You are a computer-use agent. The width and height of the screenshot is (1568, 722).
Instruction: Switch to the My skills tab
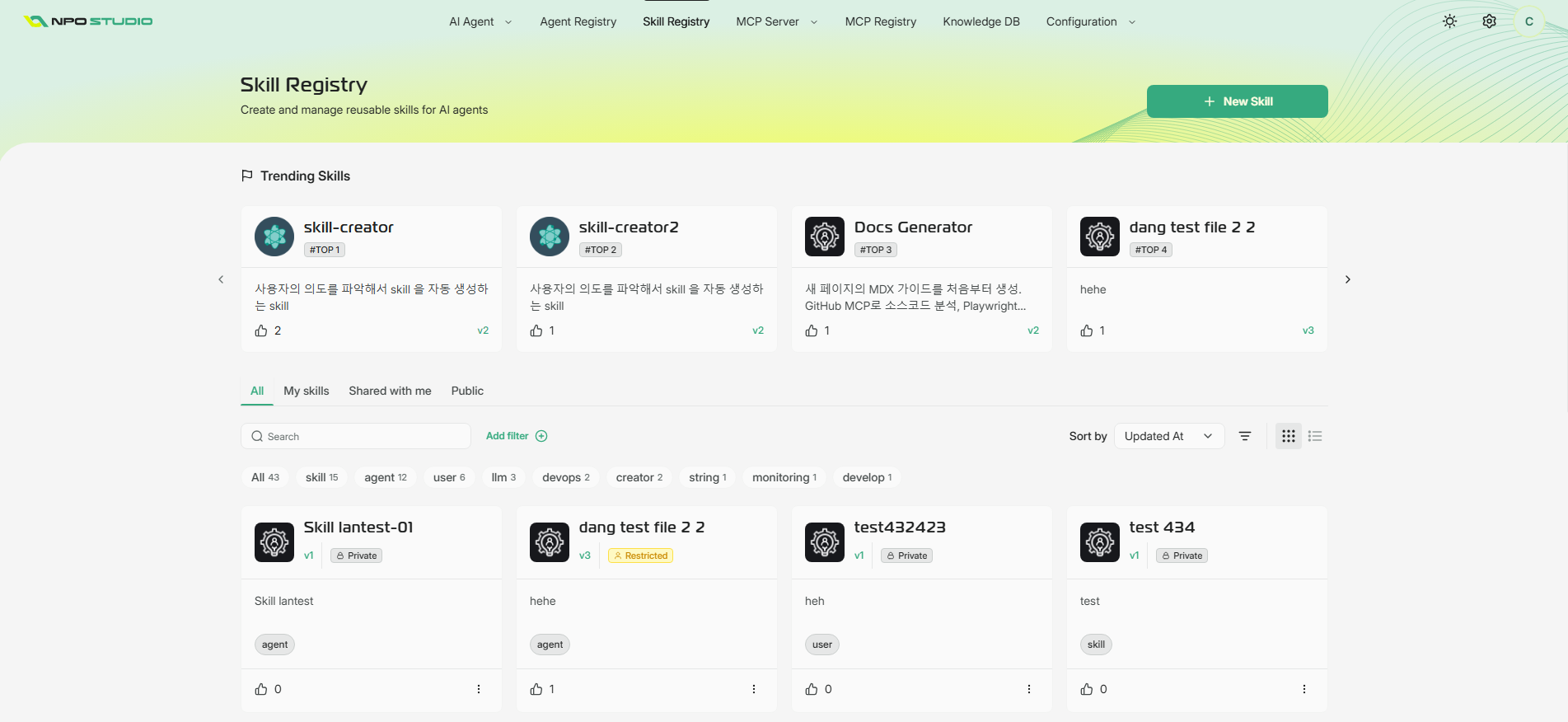(307, 391)
